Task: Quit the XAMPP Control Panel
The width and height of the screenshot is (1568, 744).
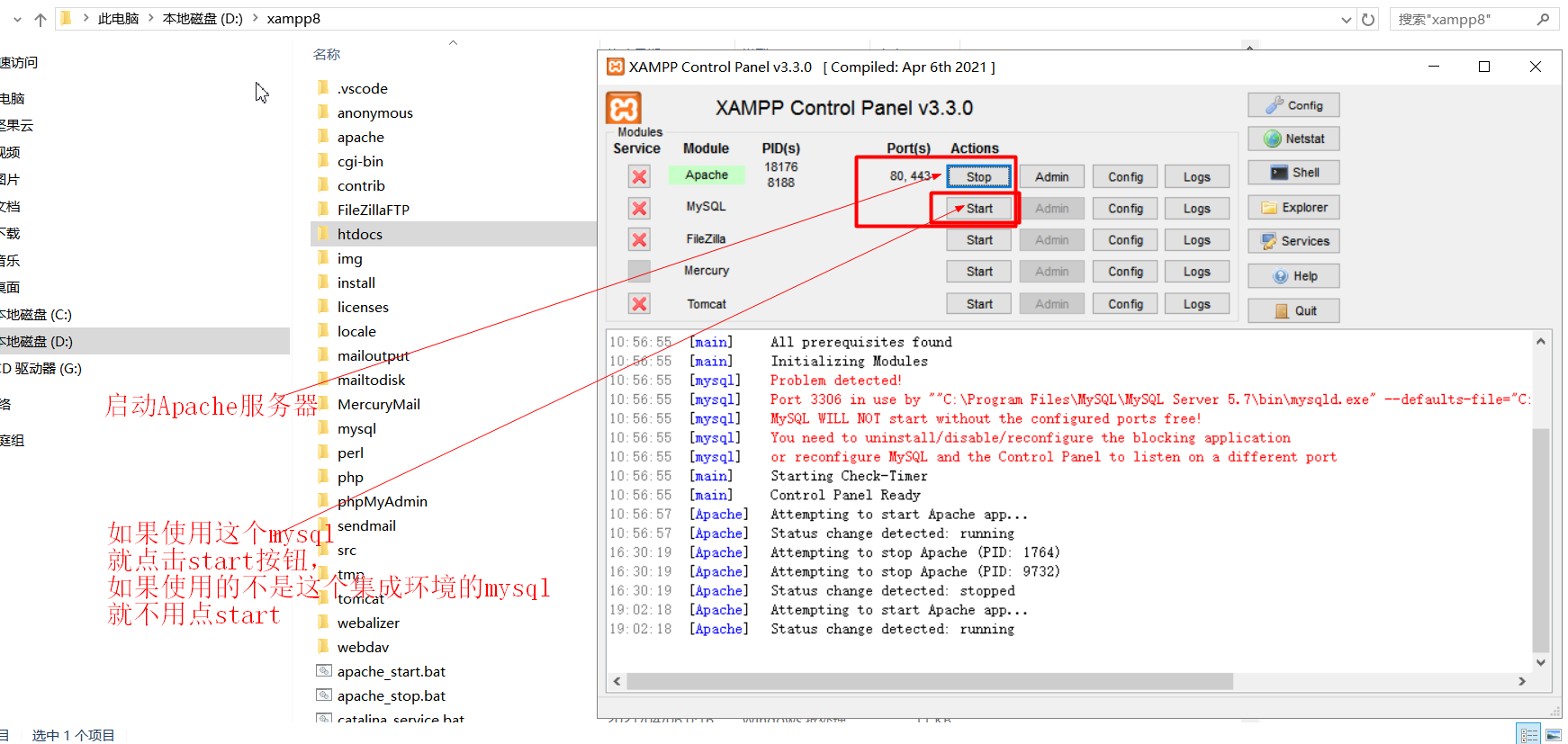Action: (1293, 311)
